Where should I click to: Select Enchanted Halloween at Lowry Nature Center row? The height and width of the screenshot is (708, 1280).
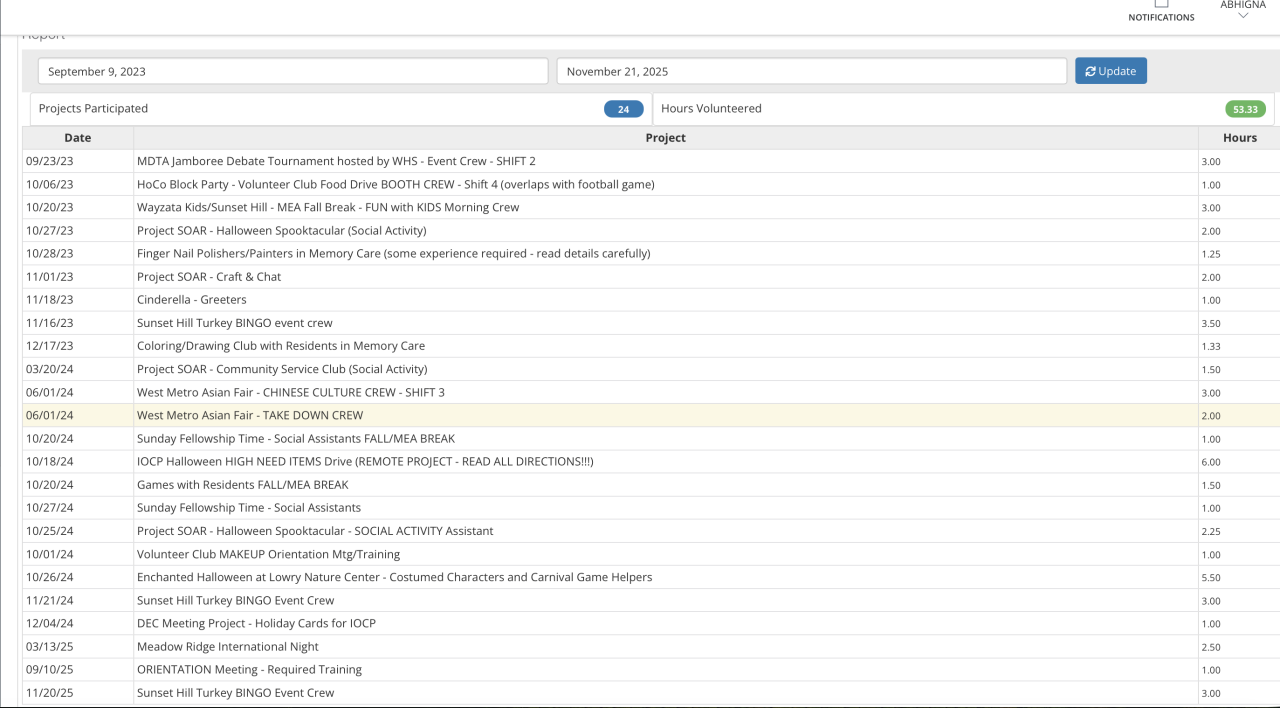(394, 577)
